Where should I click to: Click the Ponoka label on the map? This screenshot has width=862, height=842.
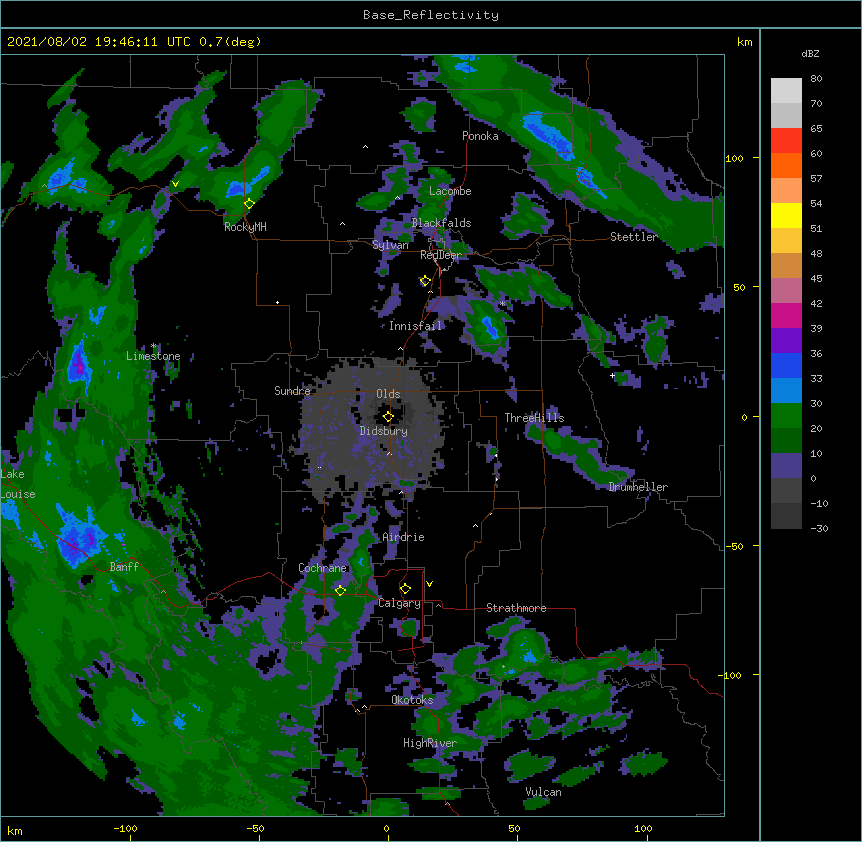[480, 136]
